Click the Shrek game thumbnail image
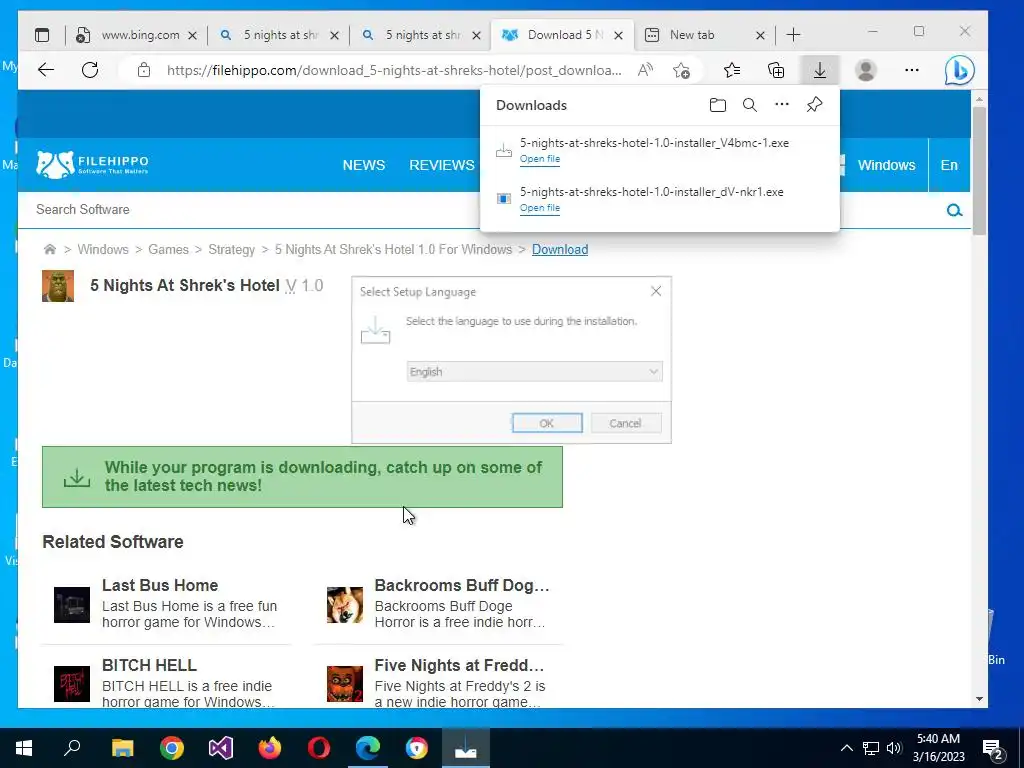 click(x=58, y=286)
